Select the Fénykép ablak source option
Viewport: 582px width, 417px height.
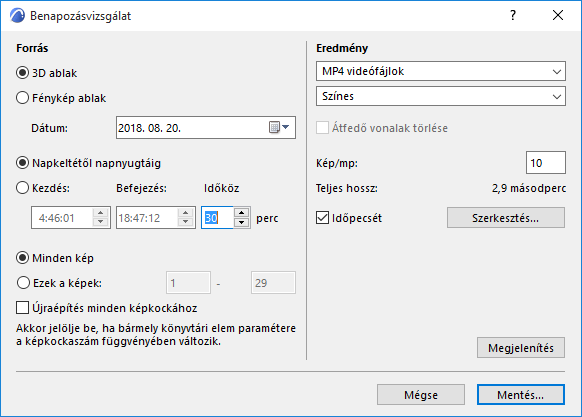[x=23, y=98]
